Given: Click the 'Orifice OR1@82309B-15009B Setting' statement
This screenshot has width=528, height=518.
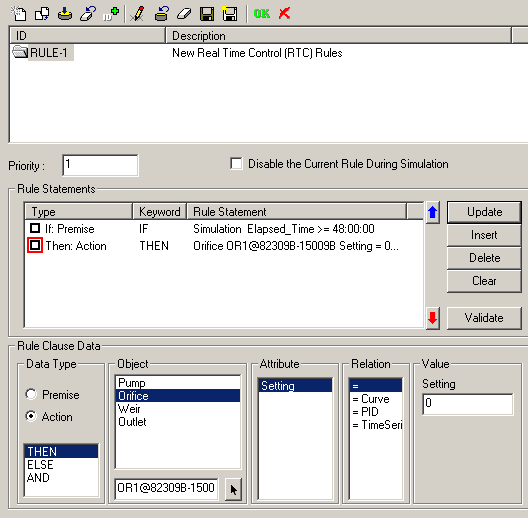Looking at the screenshot, I should (x=296, y=246).
